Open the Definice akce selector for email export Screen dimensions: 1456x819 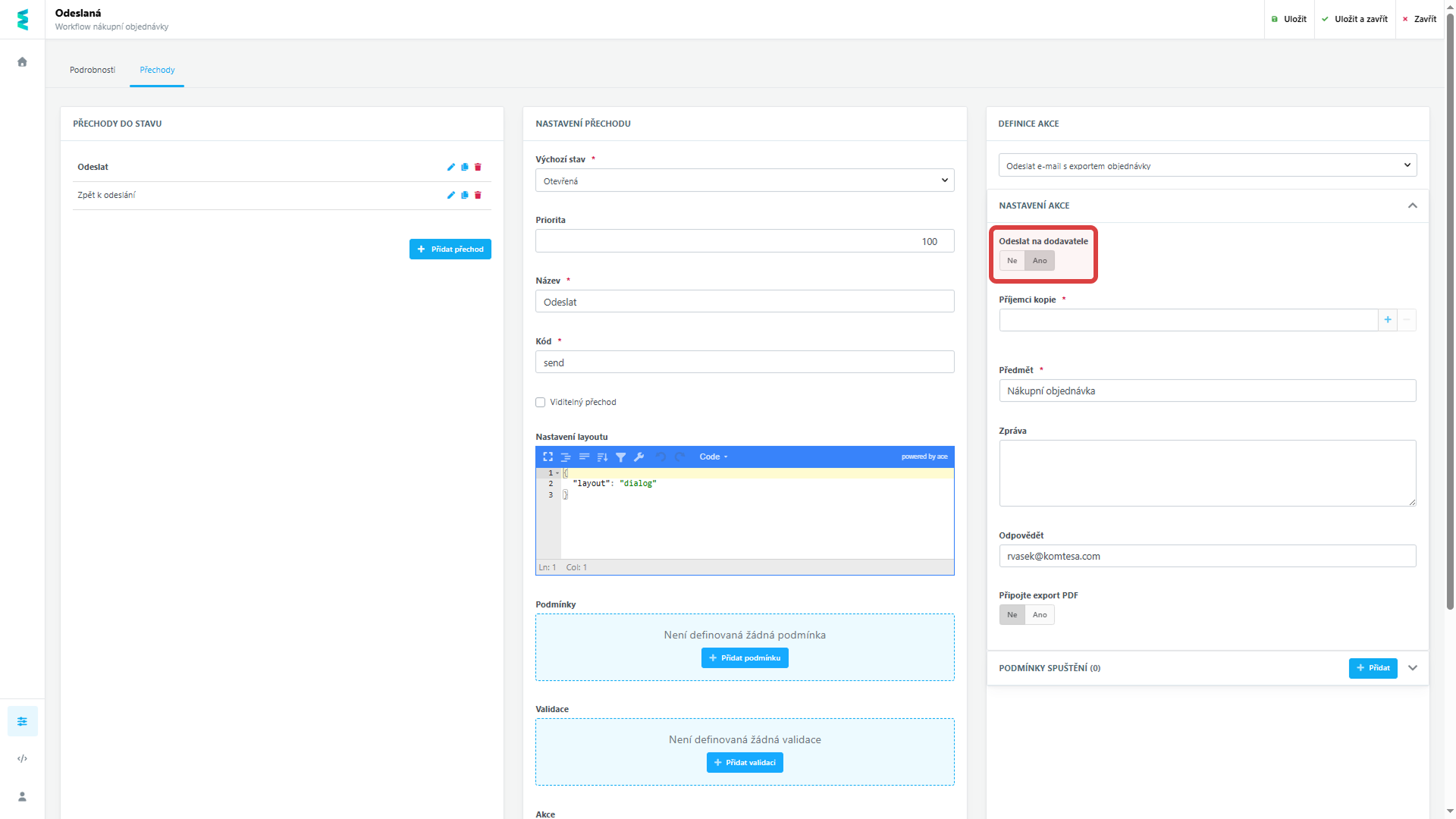tap(1207, 165)
